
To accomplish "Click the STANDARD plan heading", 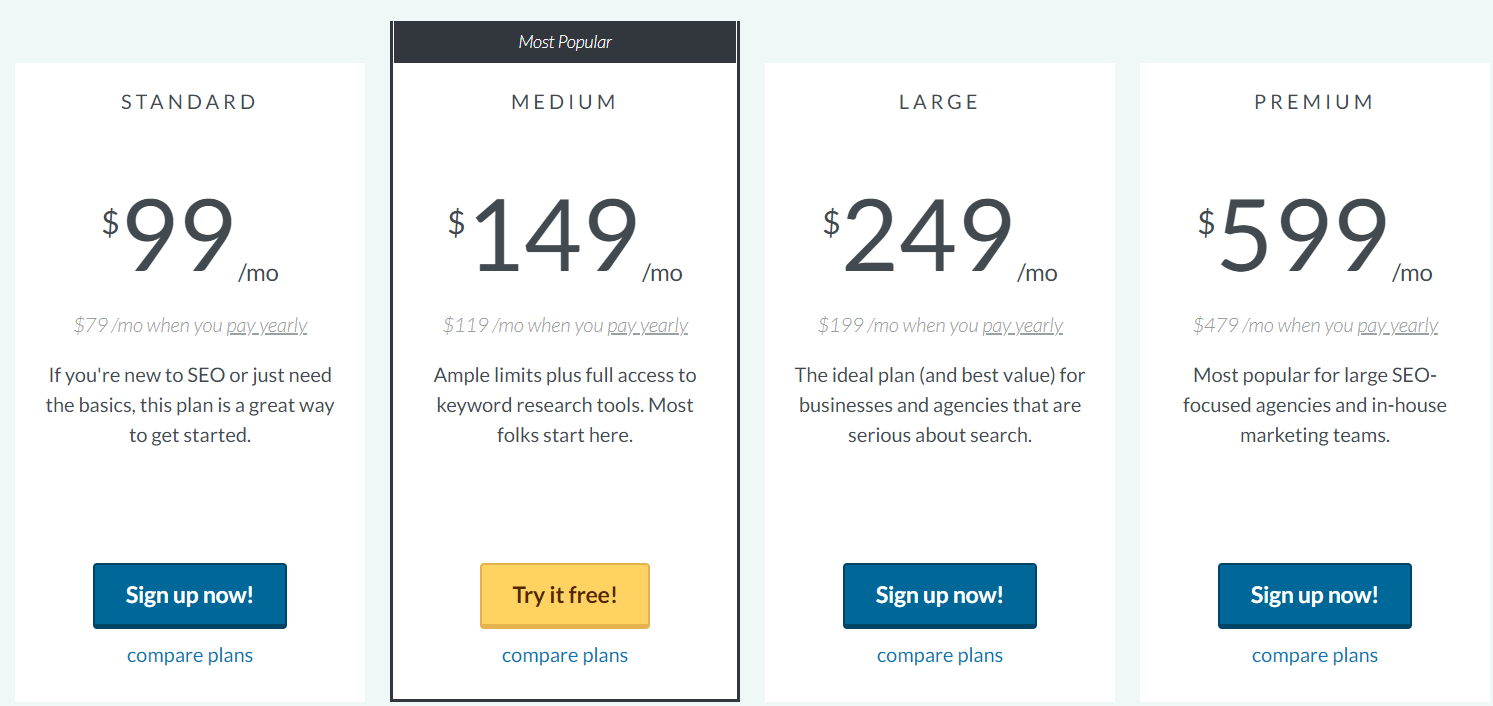I will click(x=190, y=102).
